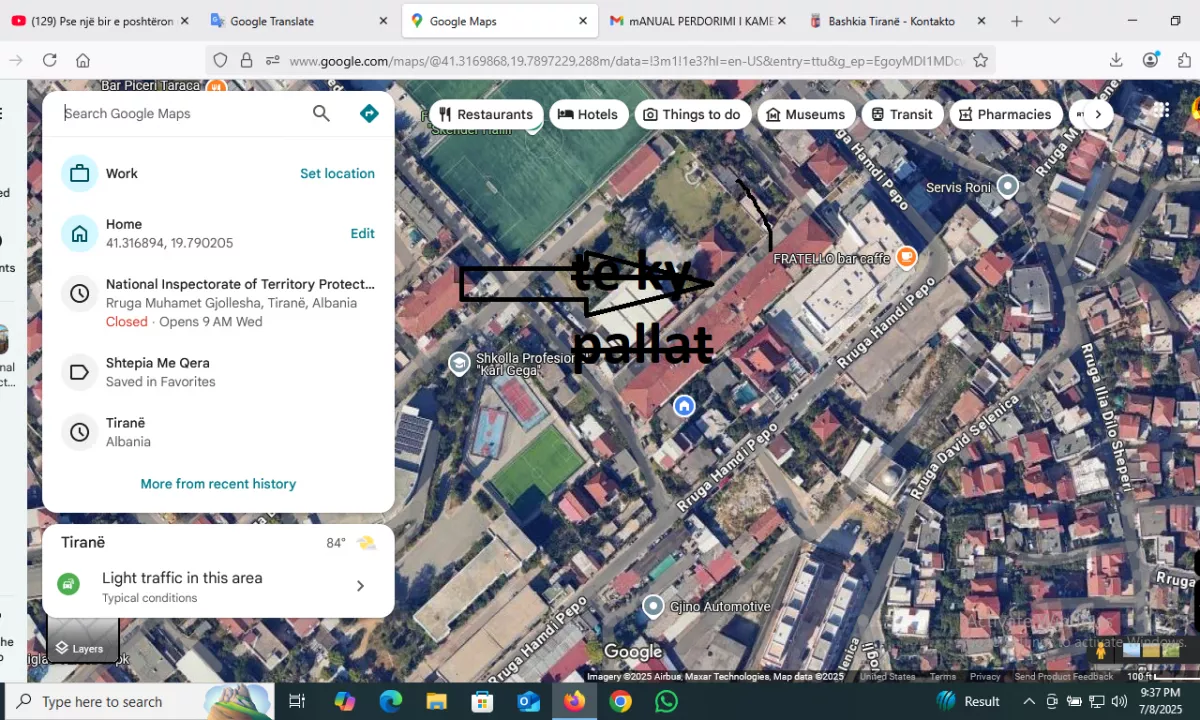Open More from recent history
Image resolution: width=1200 pixels, height=720 pixels.
tap(218, 484)
